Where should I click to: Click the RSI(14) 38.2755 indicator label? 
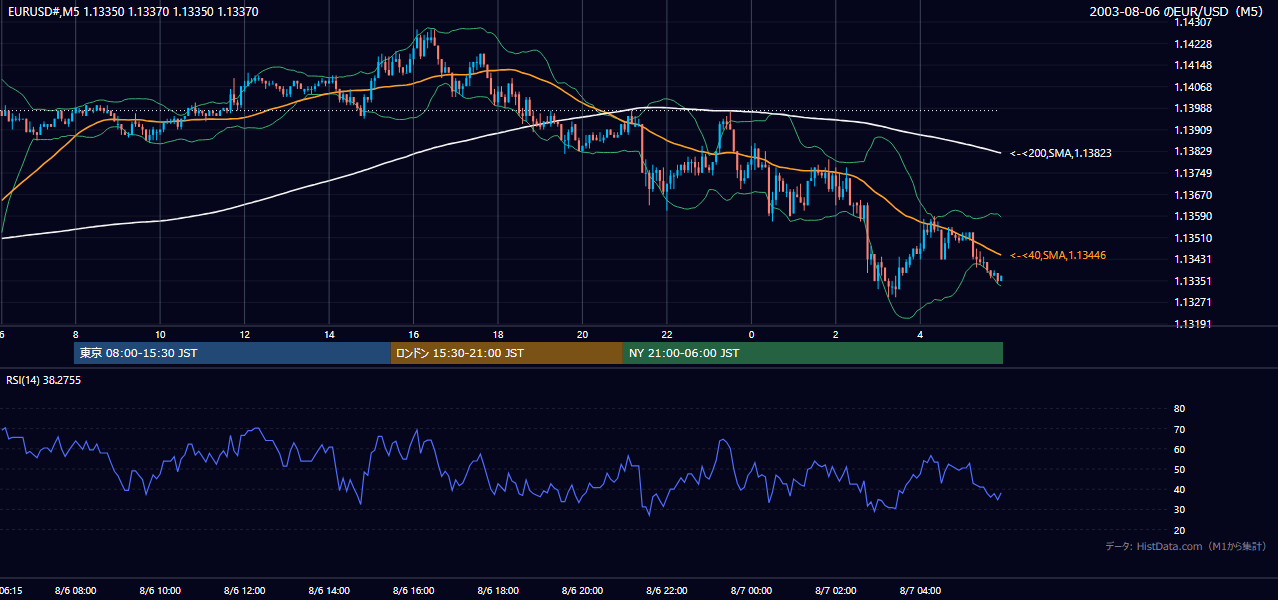click(42, 381)
